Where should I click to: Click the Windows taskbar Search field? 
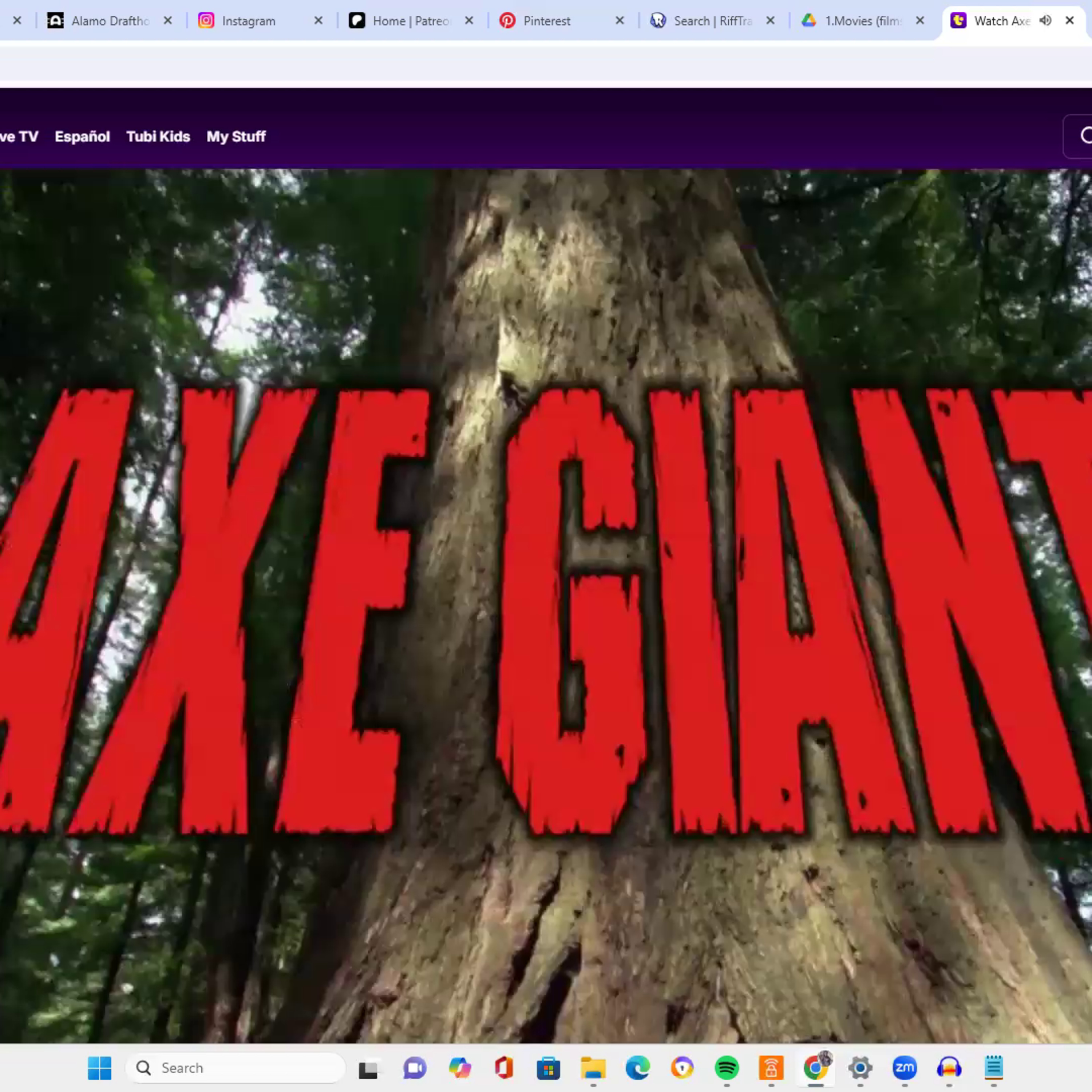tap(235, 1068)
